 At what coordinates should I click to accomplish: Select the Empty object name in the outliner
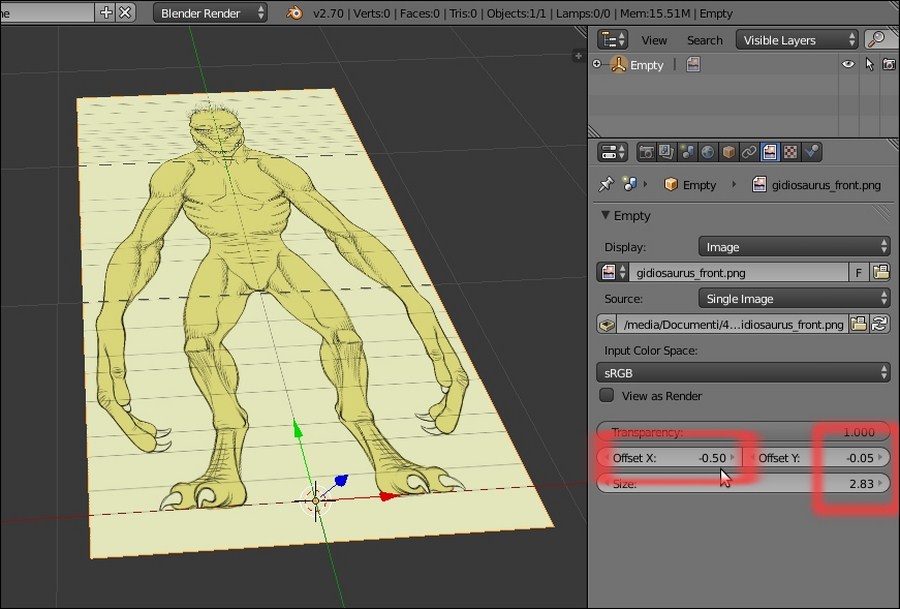[x=646, y=65]
